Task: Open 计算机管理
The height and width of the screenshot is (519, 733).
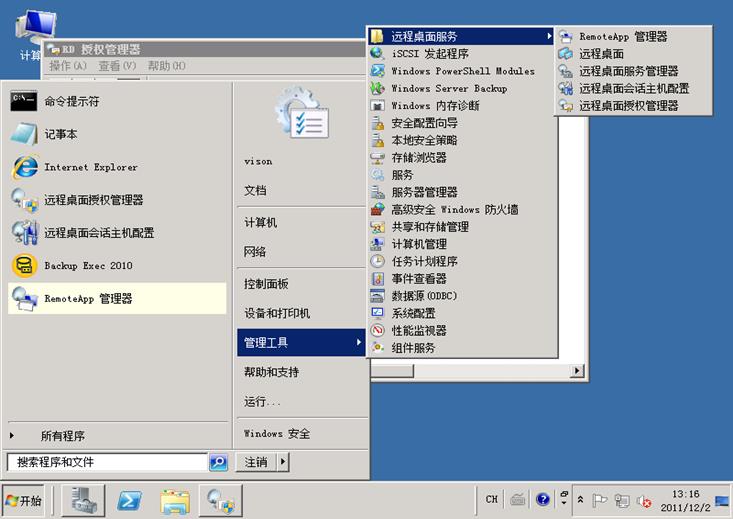Action: pyautogui.click(x=462, y=244)
